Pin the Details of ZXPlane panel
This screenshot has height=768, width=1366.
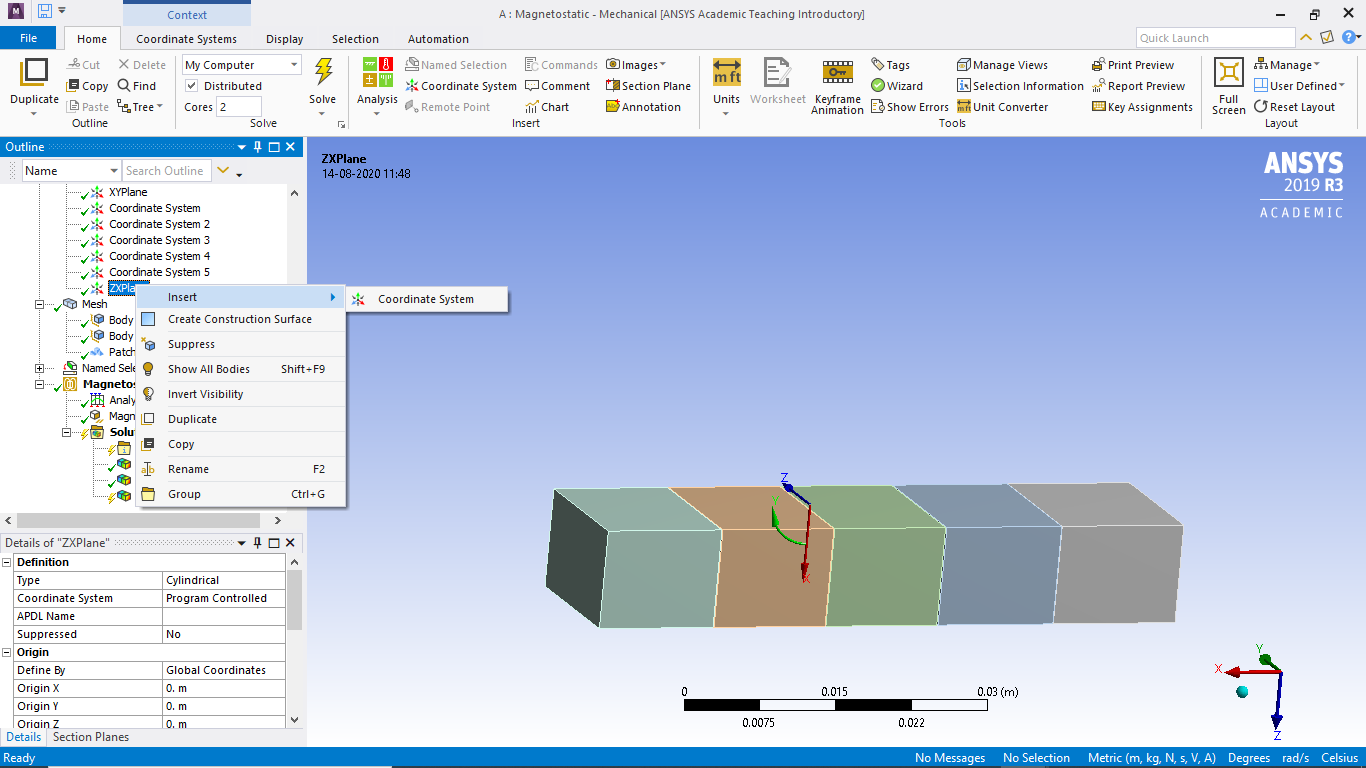tap(257, 543)
